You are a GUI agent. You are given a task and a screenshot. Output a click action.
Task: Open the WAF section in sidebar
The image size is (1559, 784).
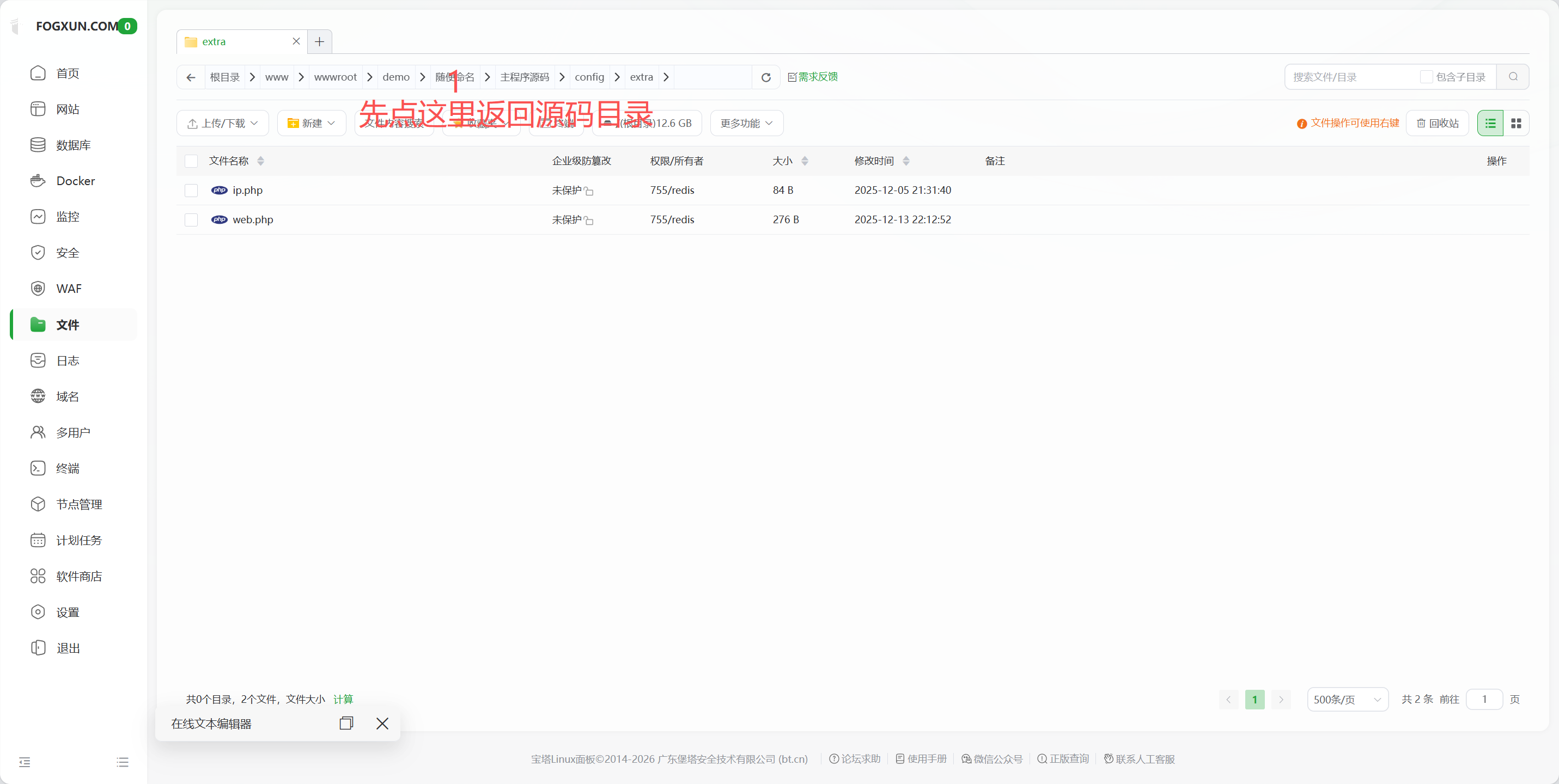click(x=69, y=288)
